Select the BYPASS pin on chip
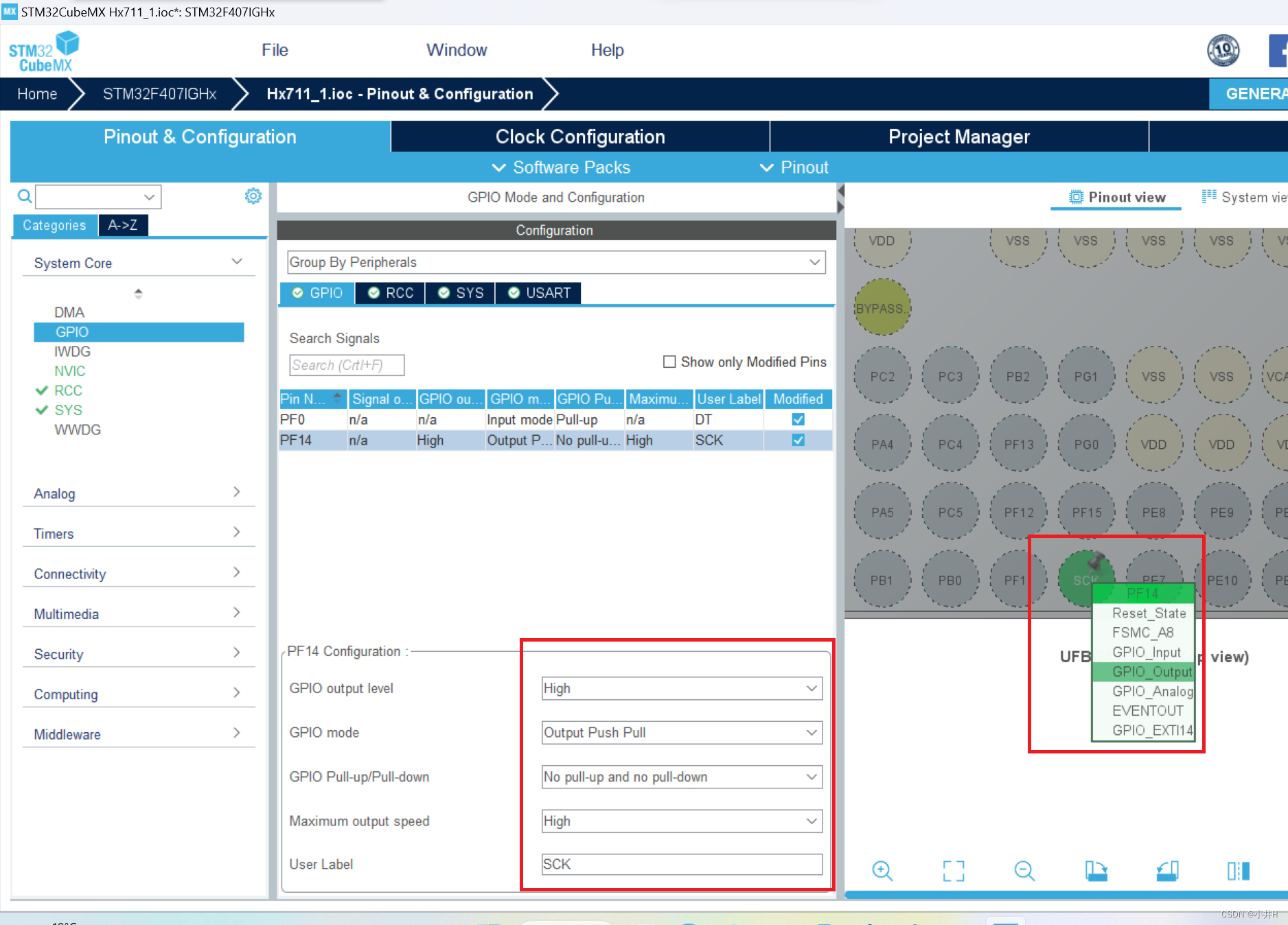 882,308
